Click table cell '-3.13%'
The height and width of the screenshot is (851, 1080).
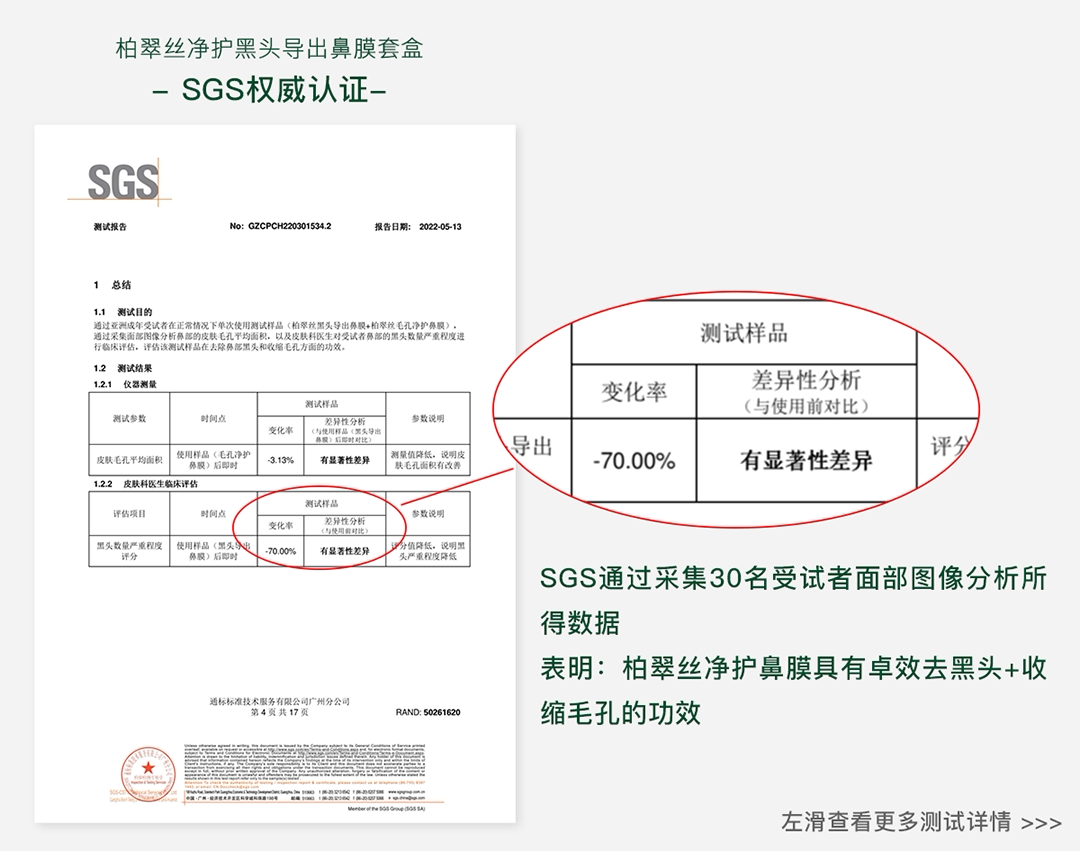[280, 460]
